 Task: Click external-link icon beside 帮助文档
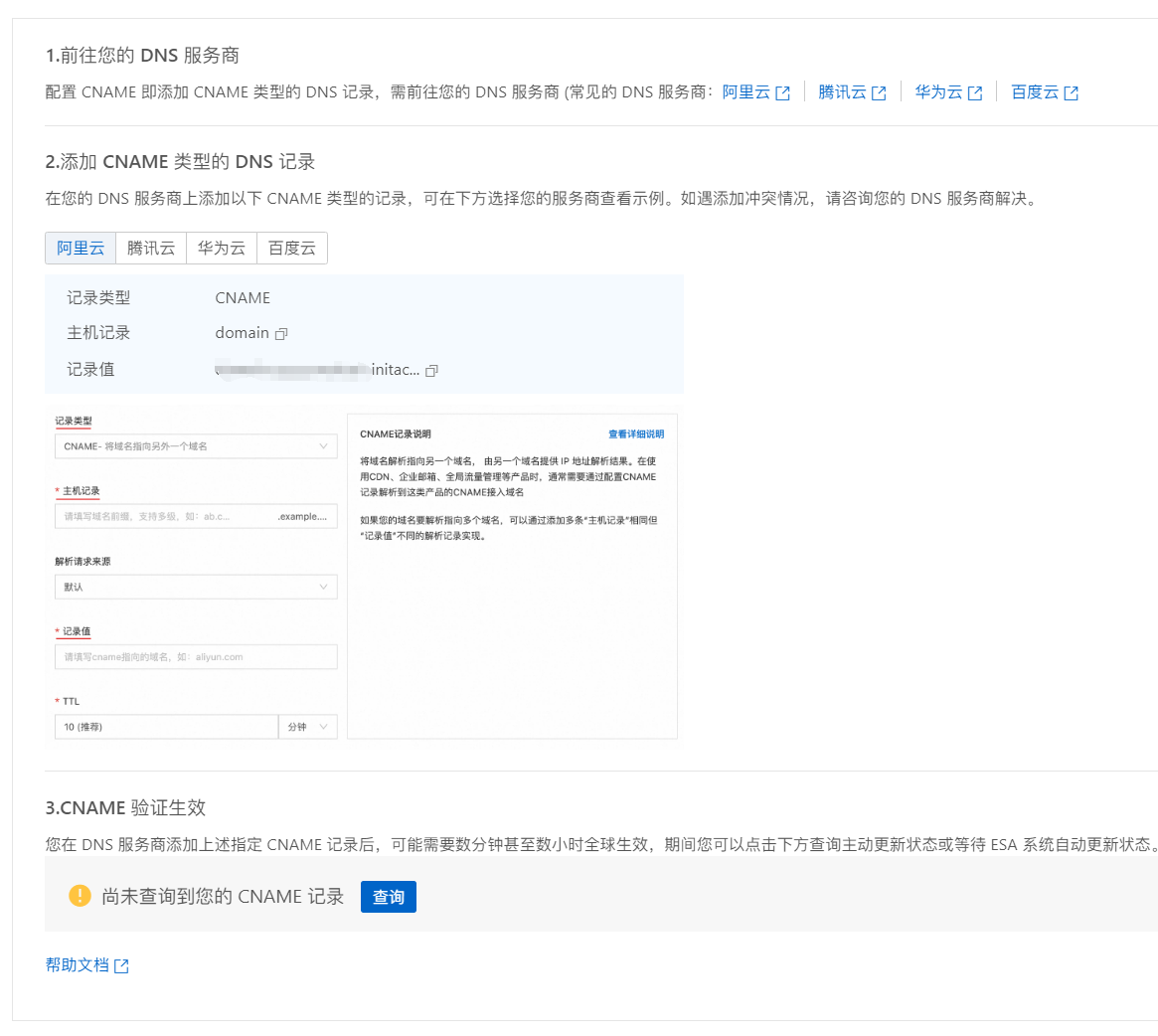(121, 966)
